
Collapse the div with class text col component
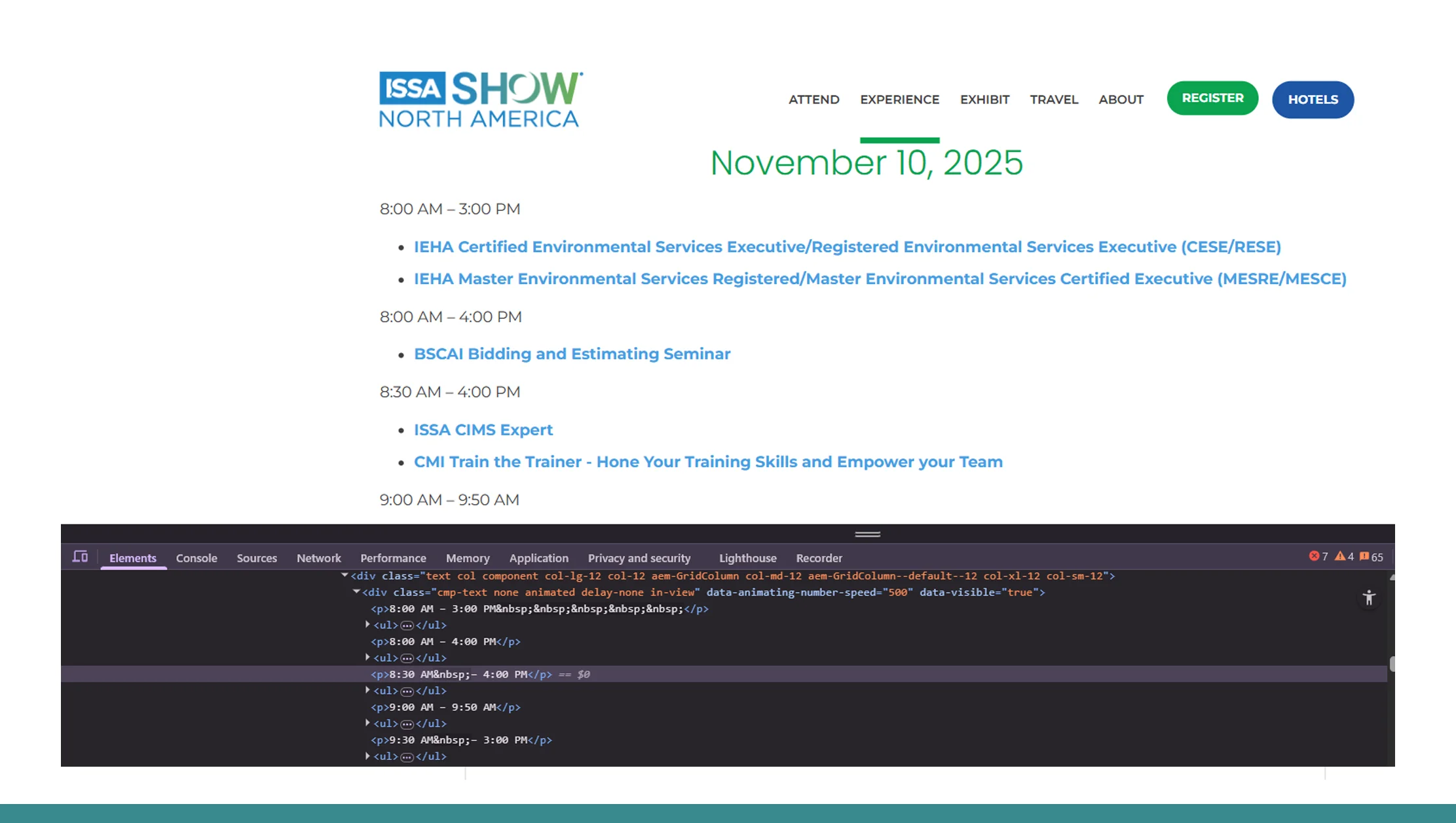pyautogui.click(x=345, y=576)
